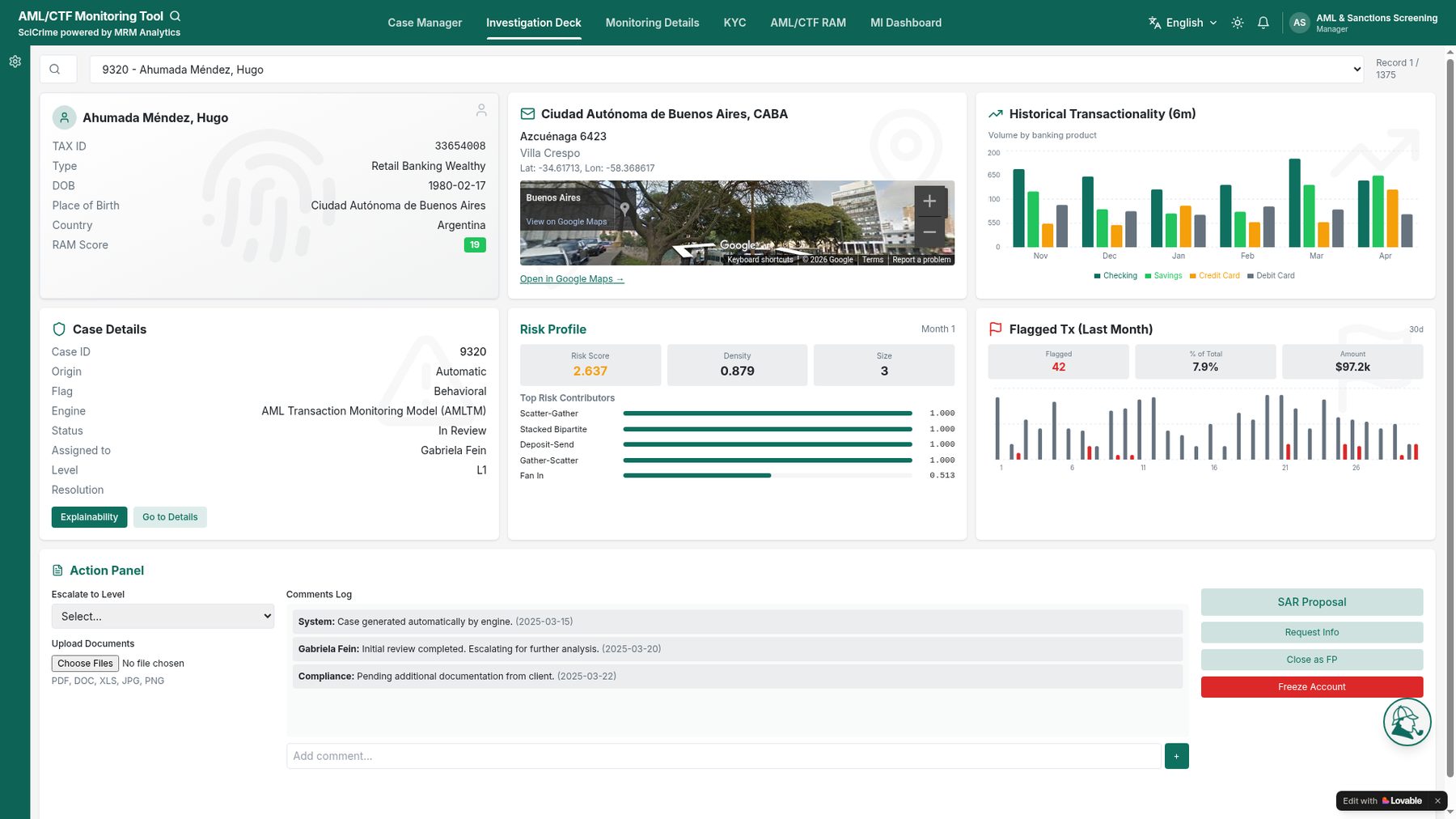The image size is (1456, 819).
Task: Click the green customer avatar beside Ahumada Méndez
Action: pos(65,117)
